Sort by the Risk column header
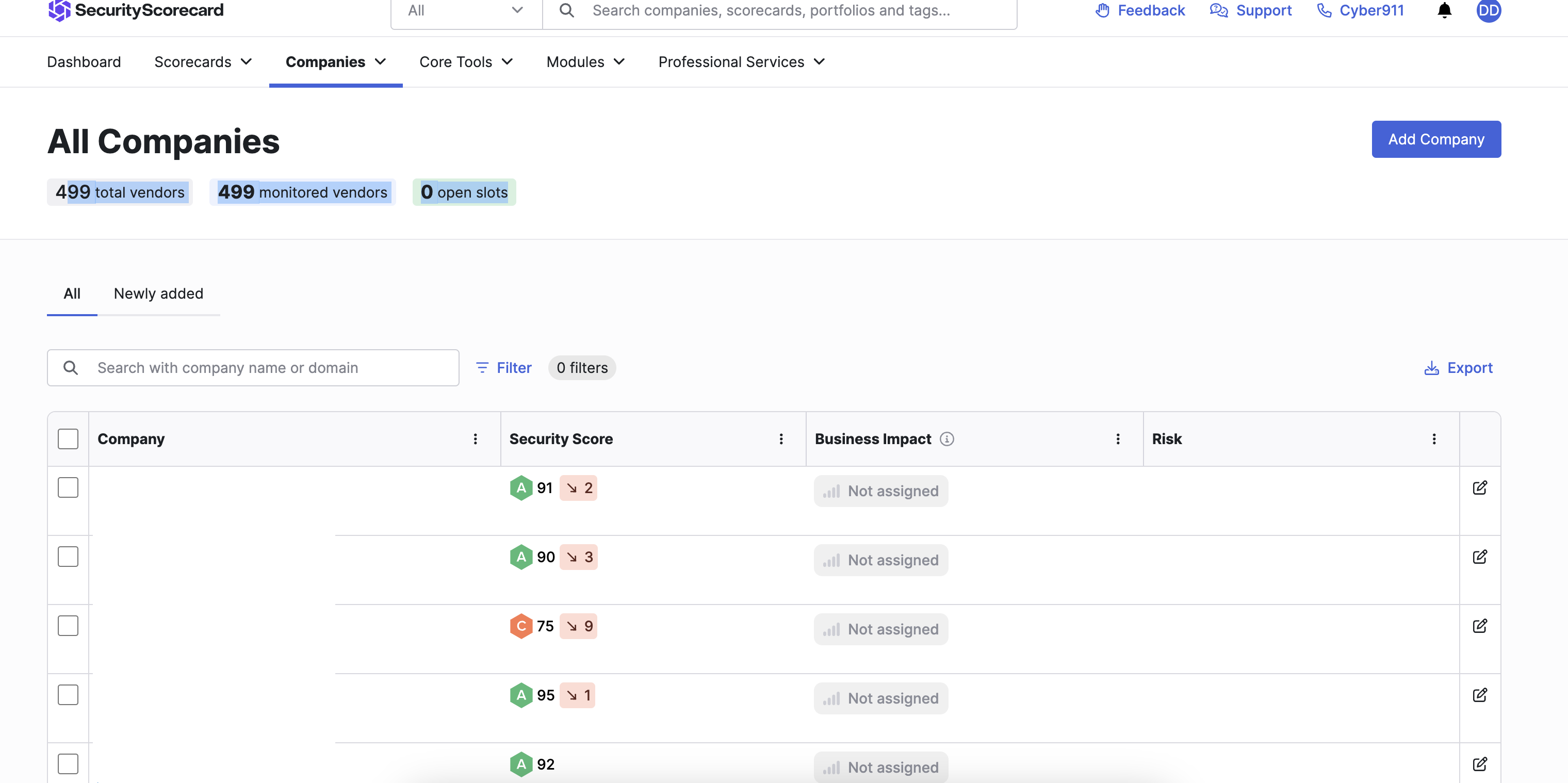This screenshot has width=1568, height=783. (x=1166, y=439)
